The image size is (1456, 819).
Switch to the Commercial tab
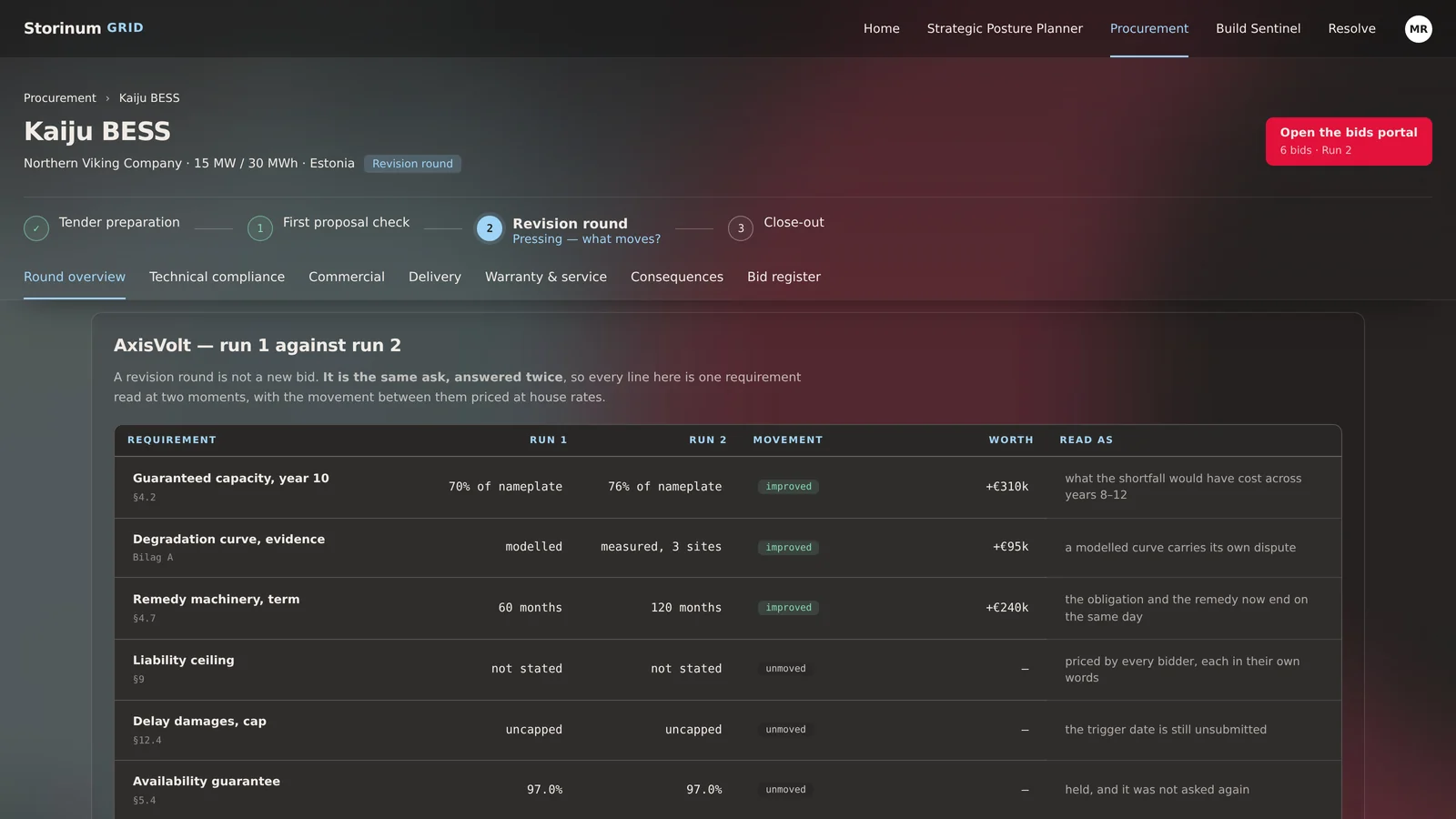tap(347, 277)
